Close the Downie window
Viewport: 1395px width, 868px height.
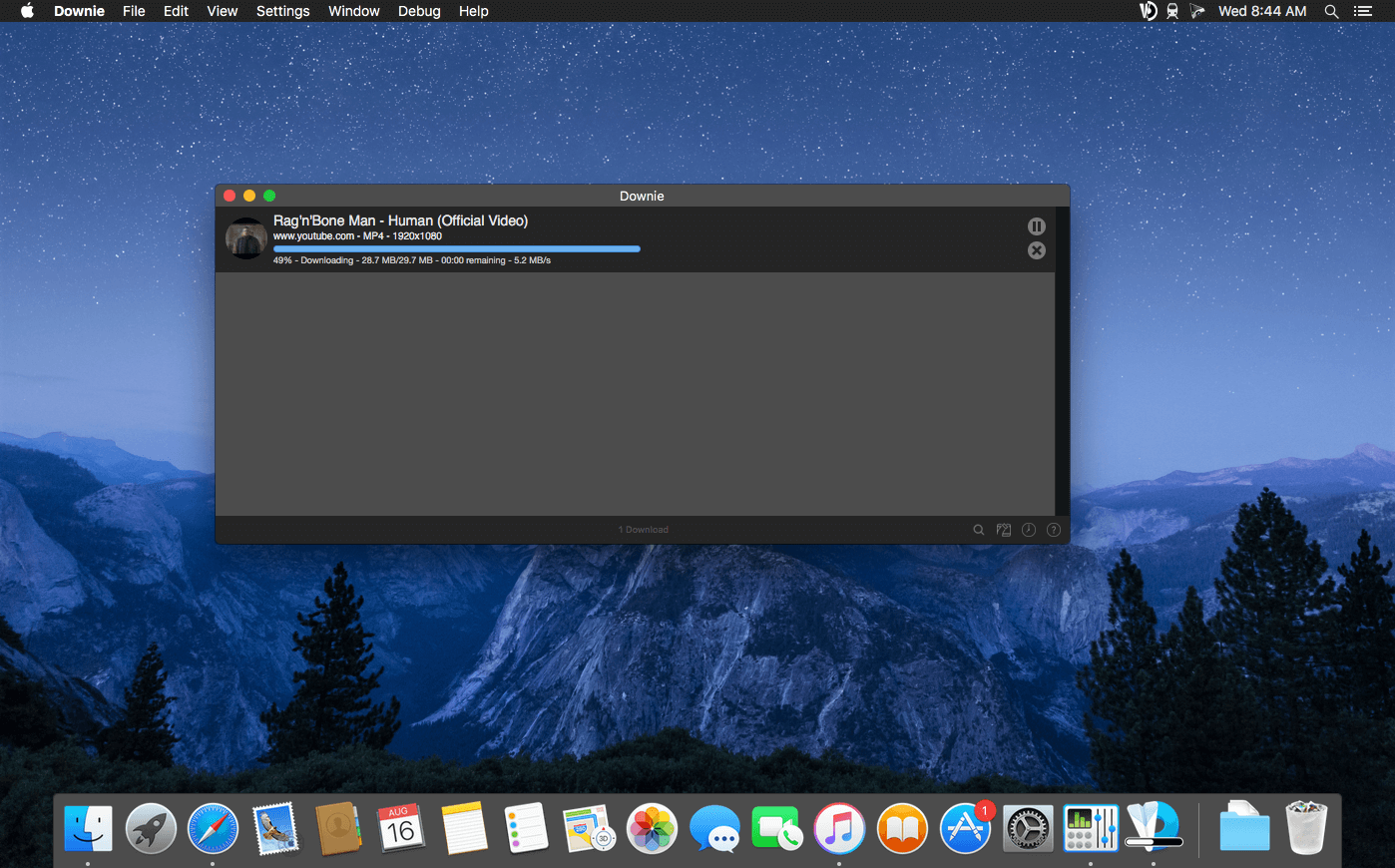tap(230, 196)
